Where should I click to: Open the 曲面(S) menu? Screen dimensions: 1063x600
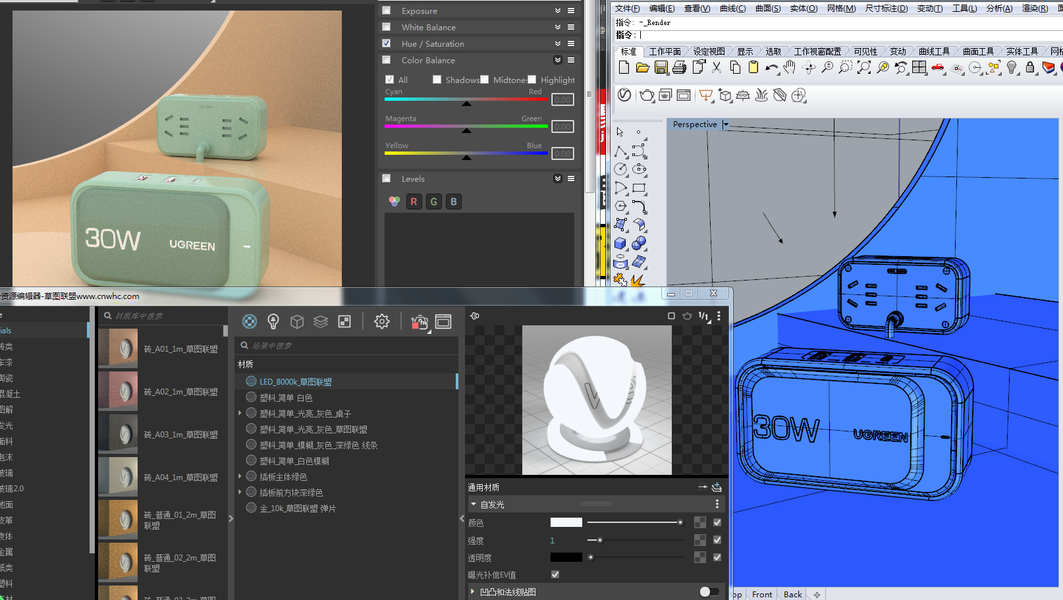point(768,8)
